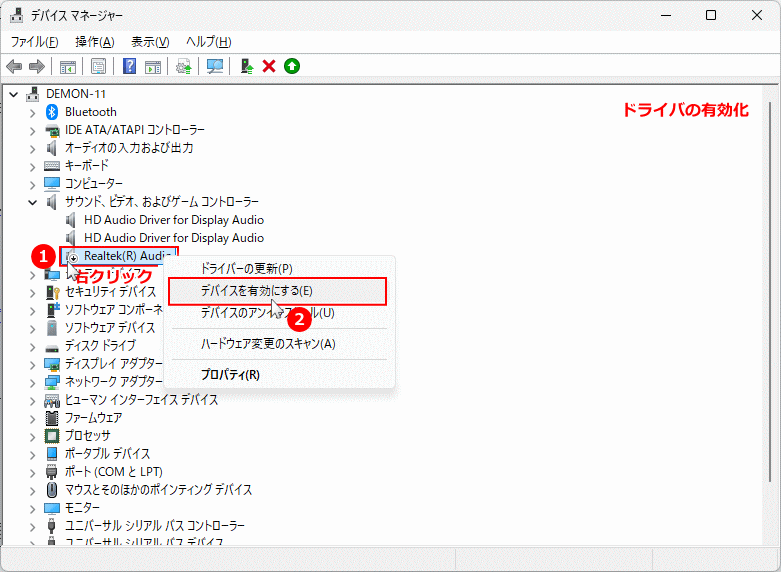The width and height of the screenshot is (781, 572).
Task: Click the コンピューター monitor icon
Action: 52,184
